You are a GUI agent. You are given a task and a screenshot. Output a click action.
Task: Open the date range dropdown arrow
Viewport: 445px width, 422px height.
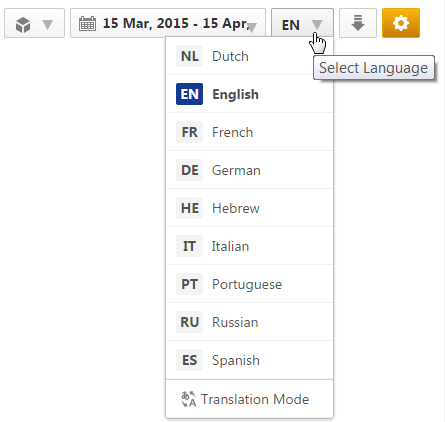click(x=252, y=28)
